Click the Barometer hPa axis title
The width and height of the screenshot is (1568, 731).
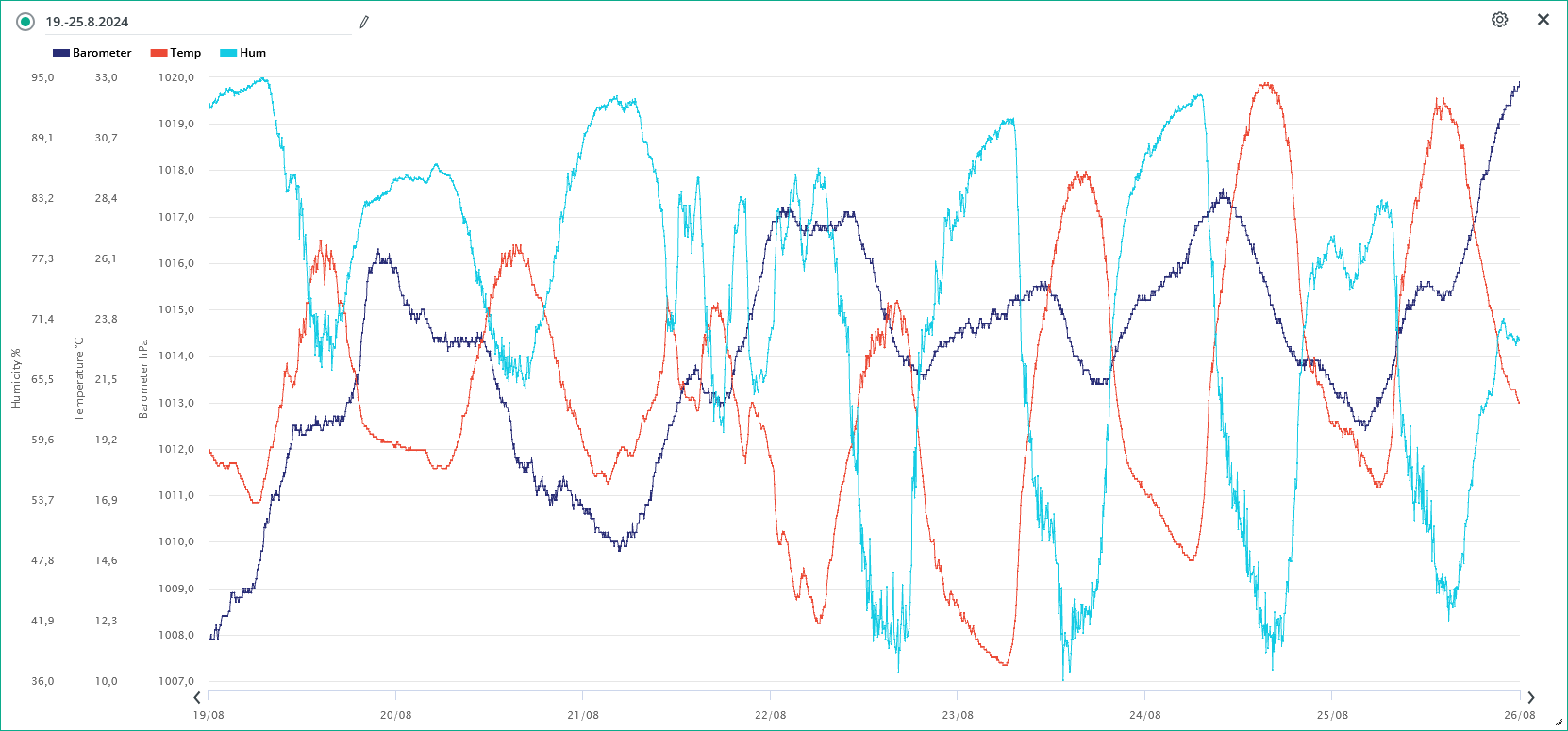(143, 379)
